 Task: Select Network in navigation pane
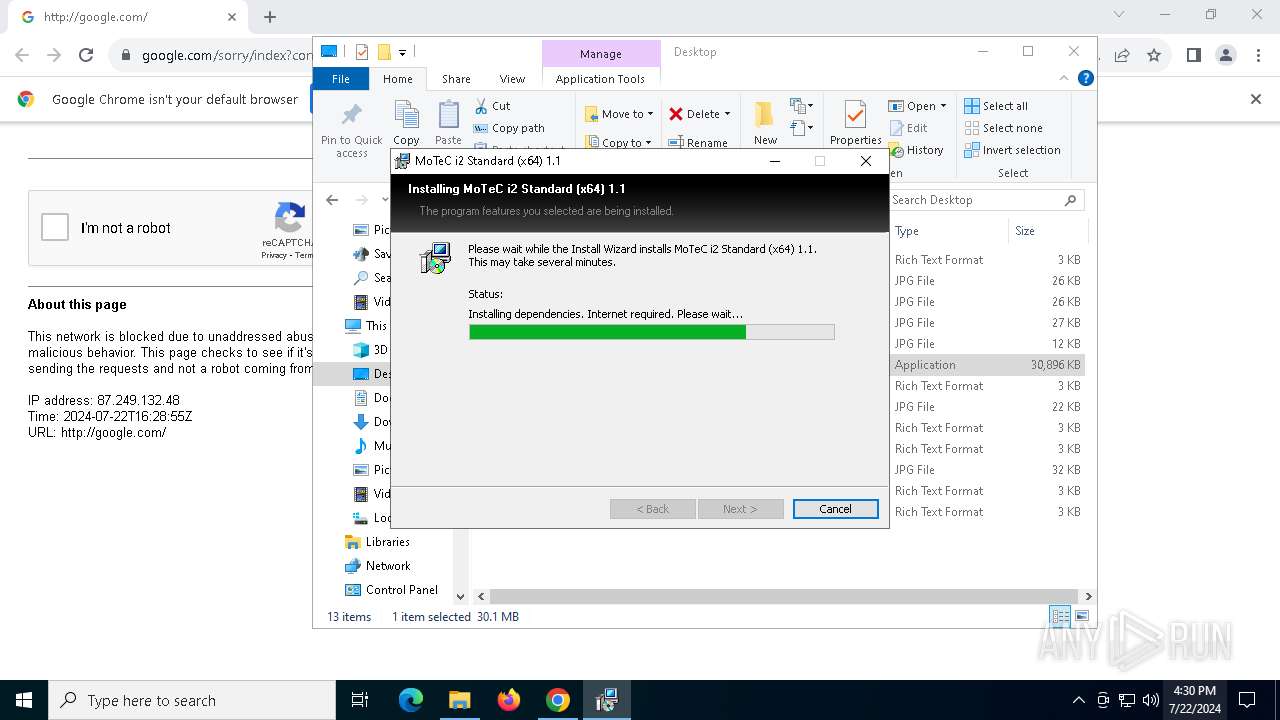pos(388,566)
